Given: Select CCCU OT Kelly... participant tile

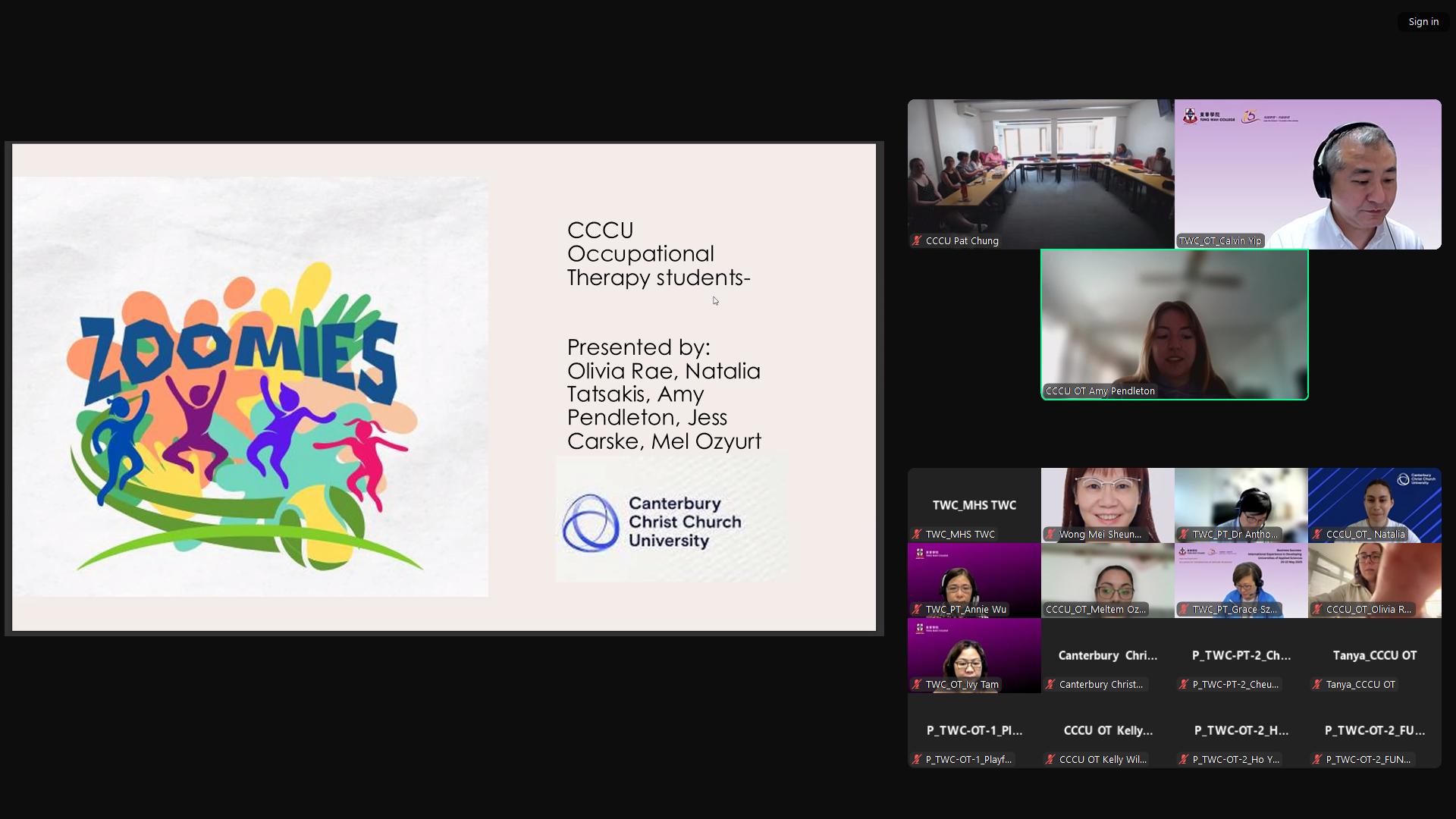Looking at the screenshot, I should pyautogui.click(x=1107, y=730).
